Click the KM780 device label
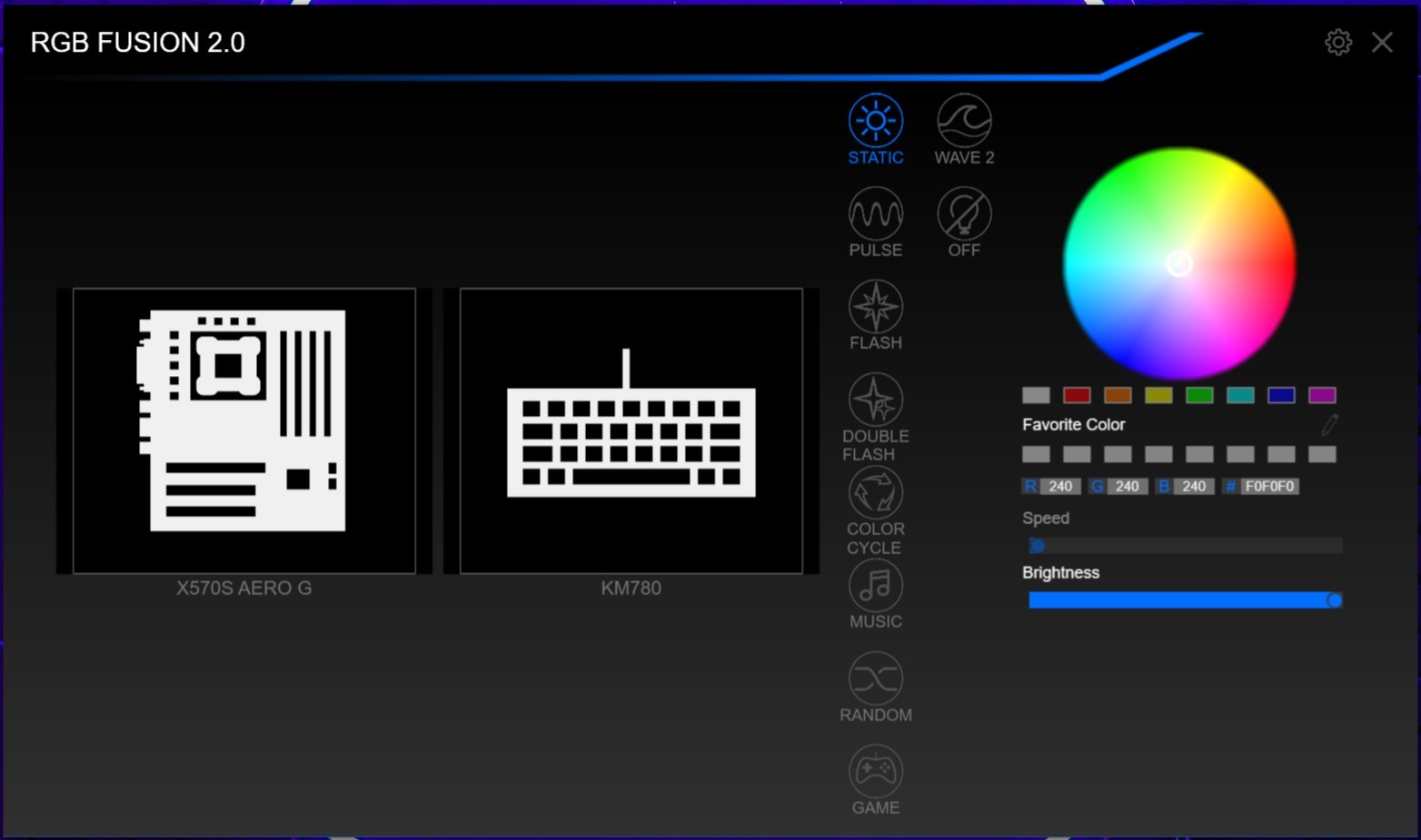Viewport: 1421px width, 840px height. click(x=631, y=588)
